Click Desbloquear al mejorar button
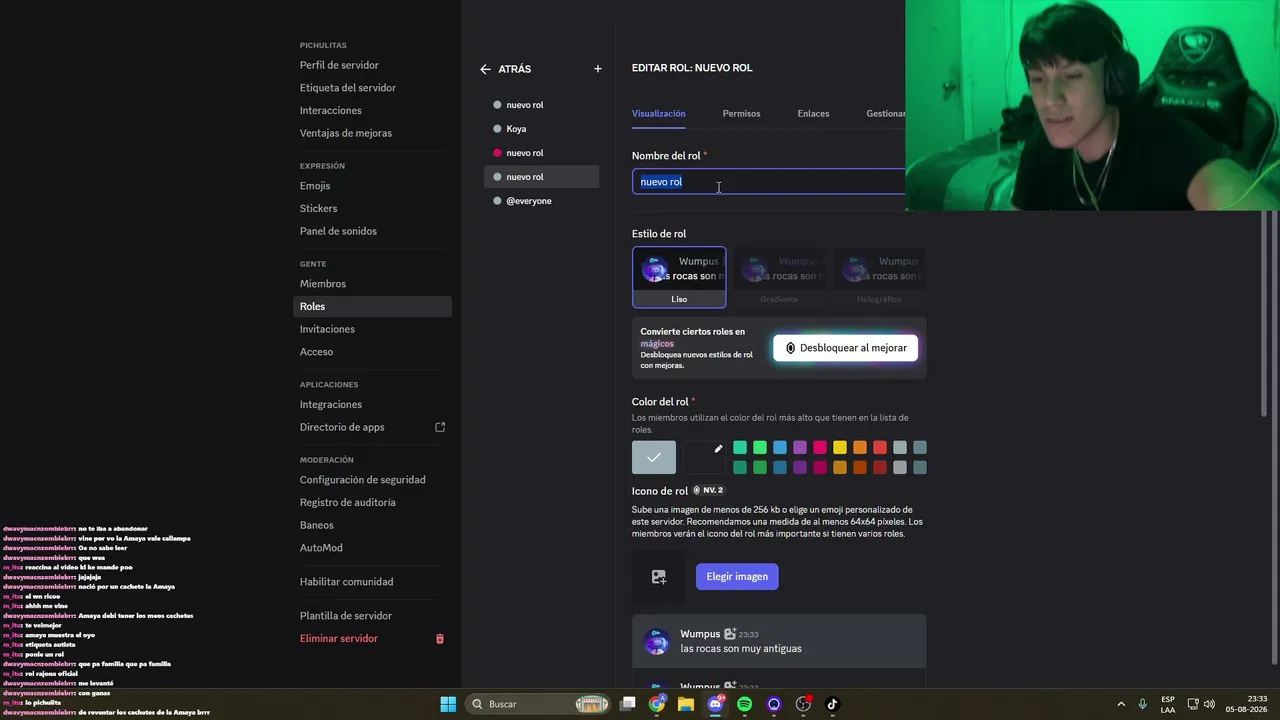1280x720 pixels. pos(845,348)
